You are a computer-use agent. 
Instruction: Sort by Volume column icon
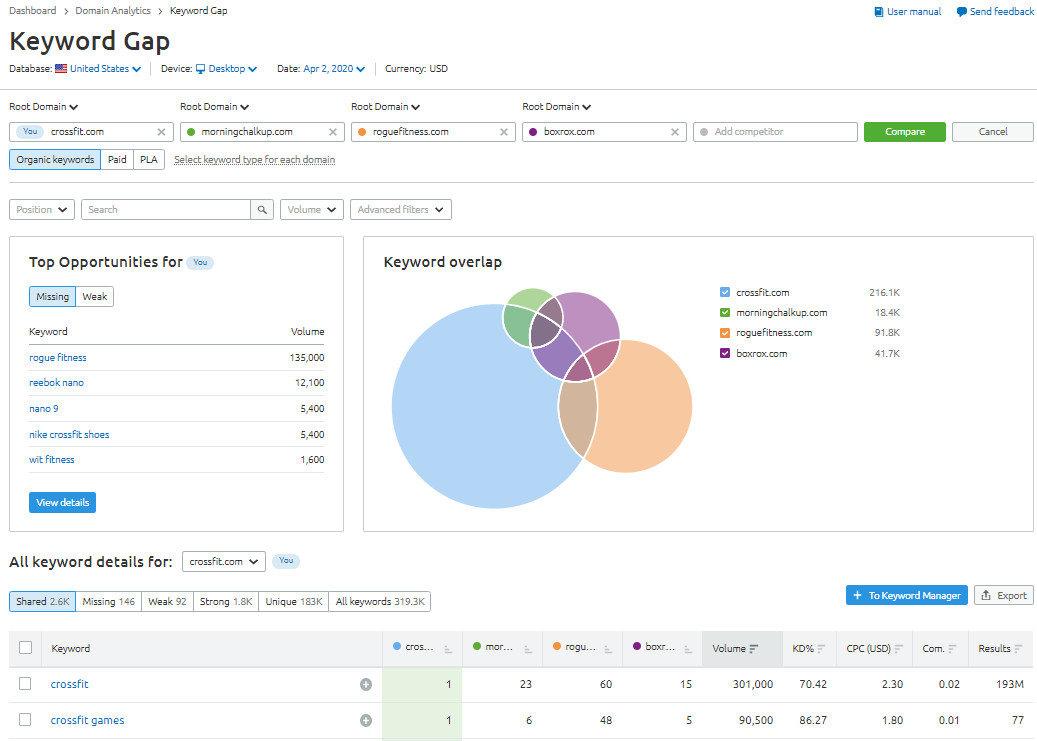[x=754, y=649]
